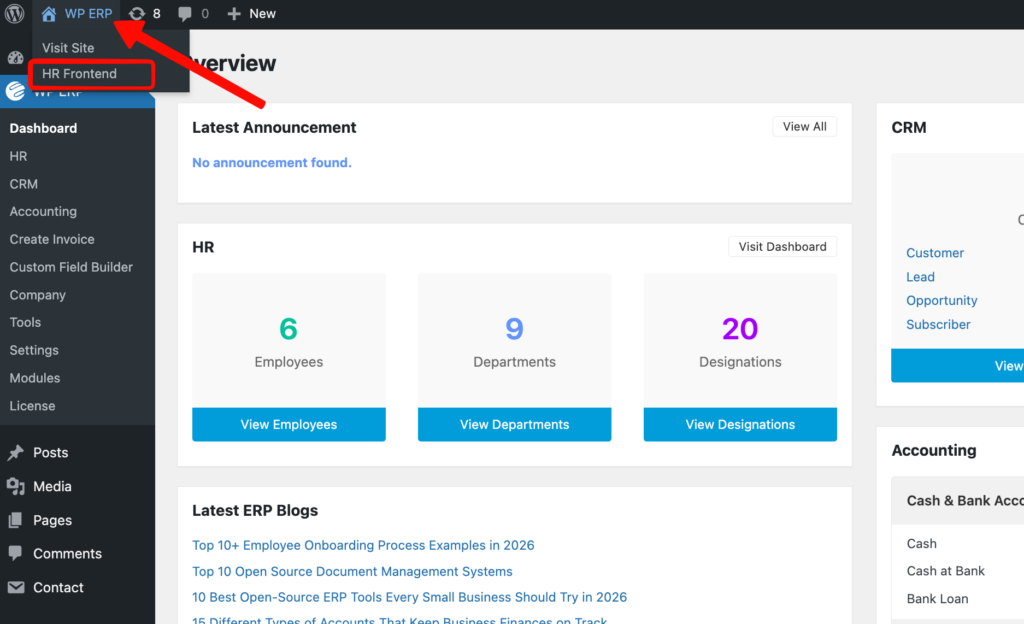Viewport: 1024px width, 624px height.
Task: Choose Visit Site in the dropdown menu
Action: (68, 48)
